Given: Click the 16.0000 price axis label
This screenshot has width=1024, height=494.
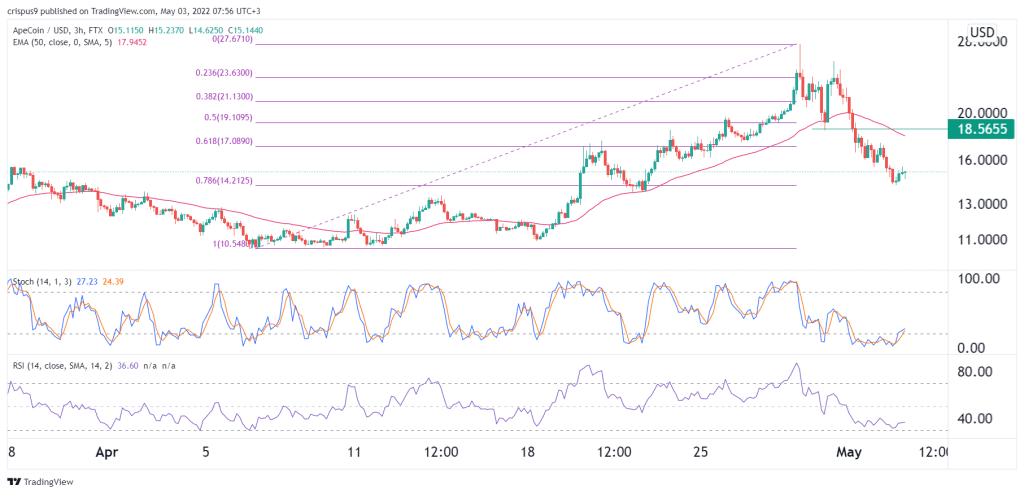Looking at the screenshot, I should pyautogui.click(x=982, y=161).
